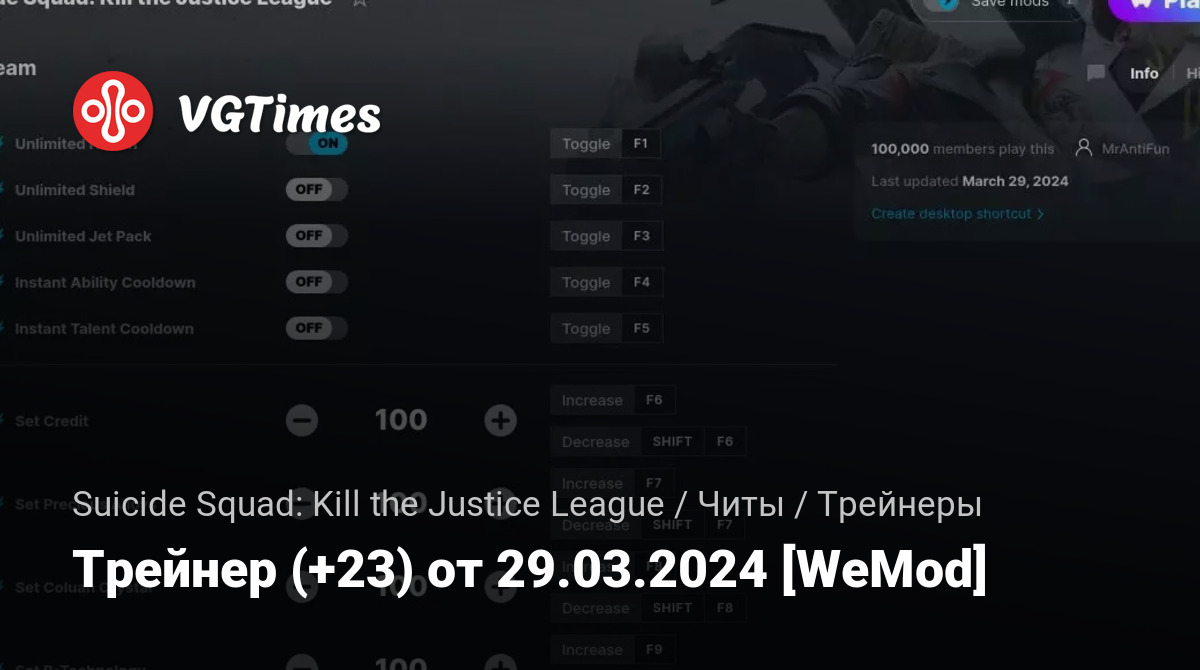Click the Increase F6 hotkey button
Viewport: 1200px width, 670px height.
point(613,400)
